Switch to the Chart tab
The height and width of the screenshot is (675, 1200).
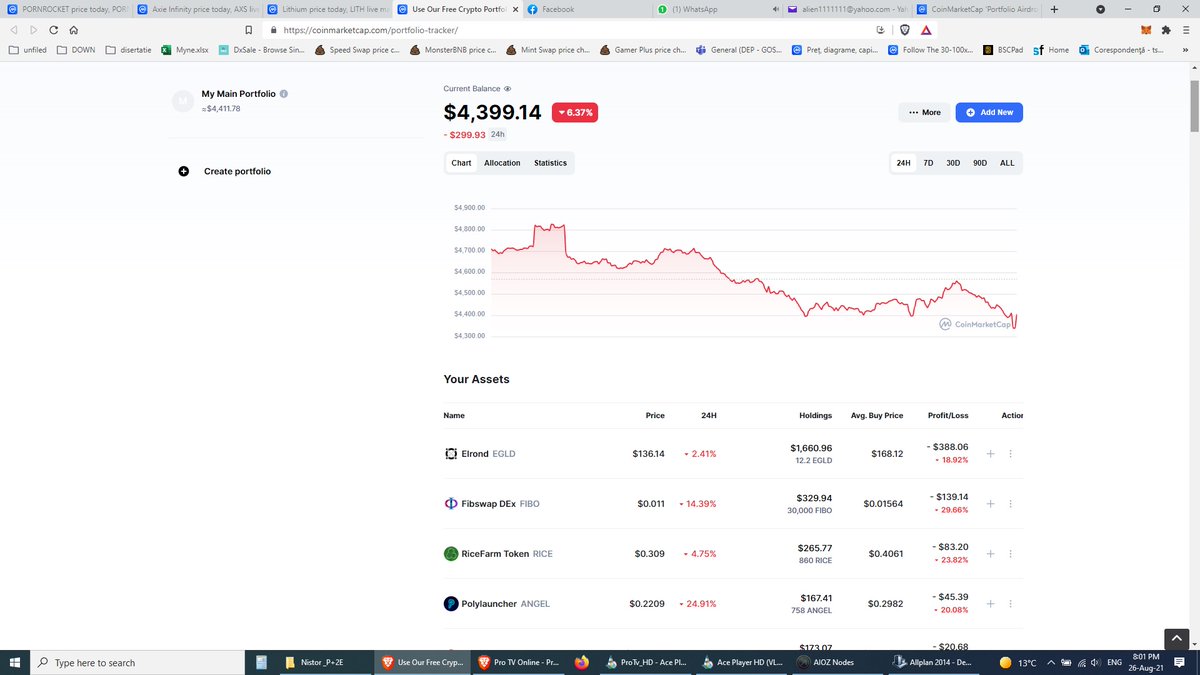[x=461, y=163]
